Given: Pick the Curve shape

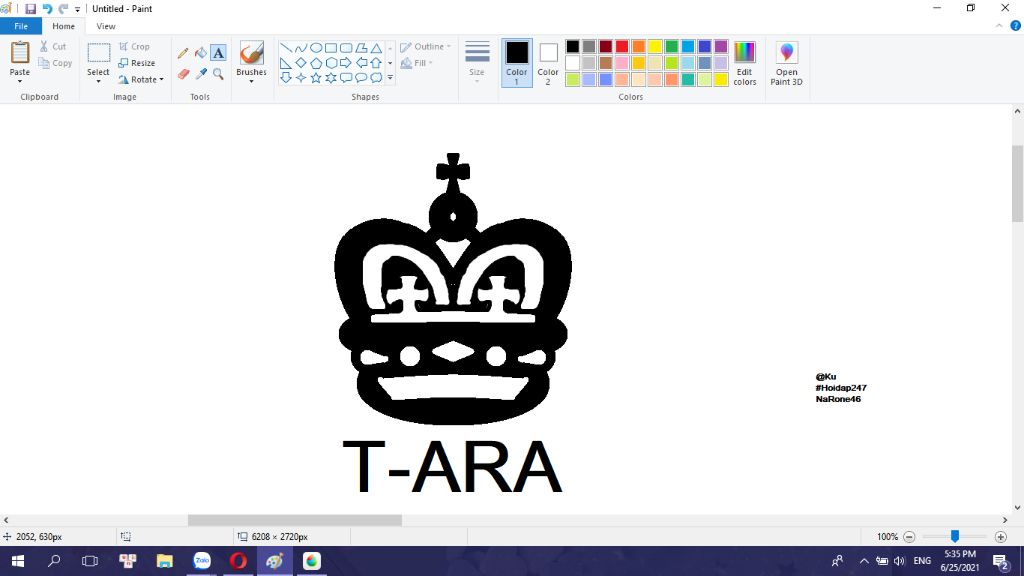Looking at the screenshot, I should (301, 48).
